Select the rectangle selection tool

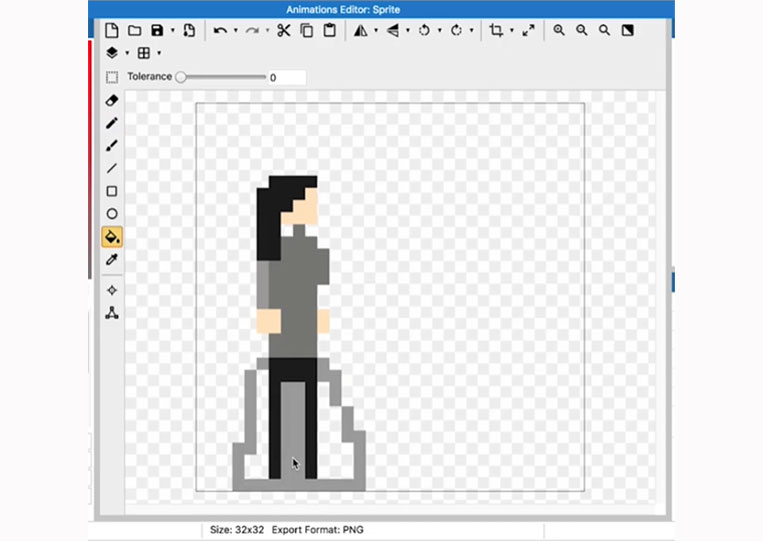click(x=112, y=77)
